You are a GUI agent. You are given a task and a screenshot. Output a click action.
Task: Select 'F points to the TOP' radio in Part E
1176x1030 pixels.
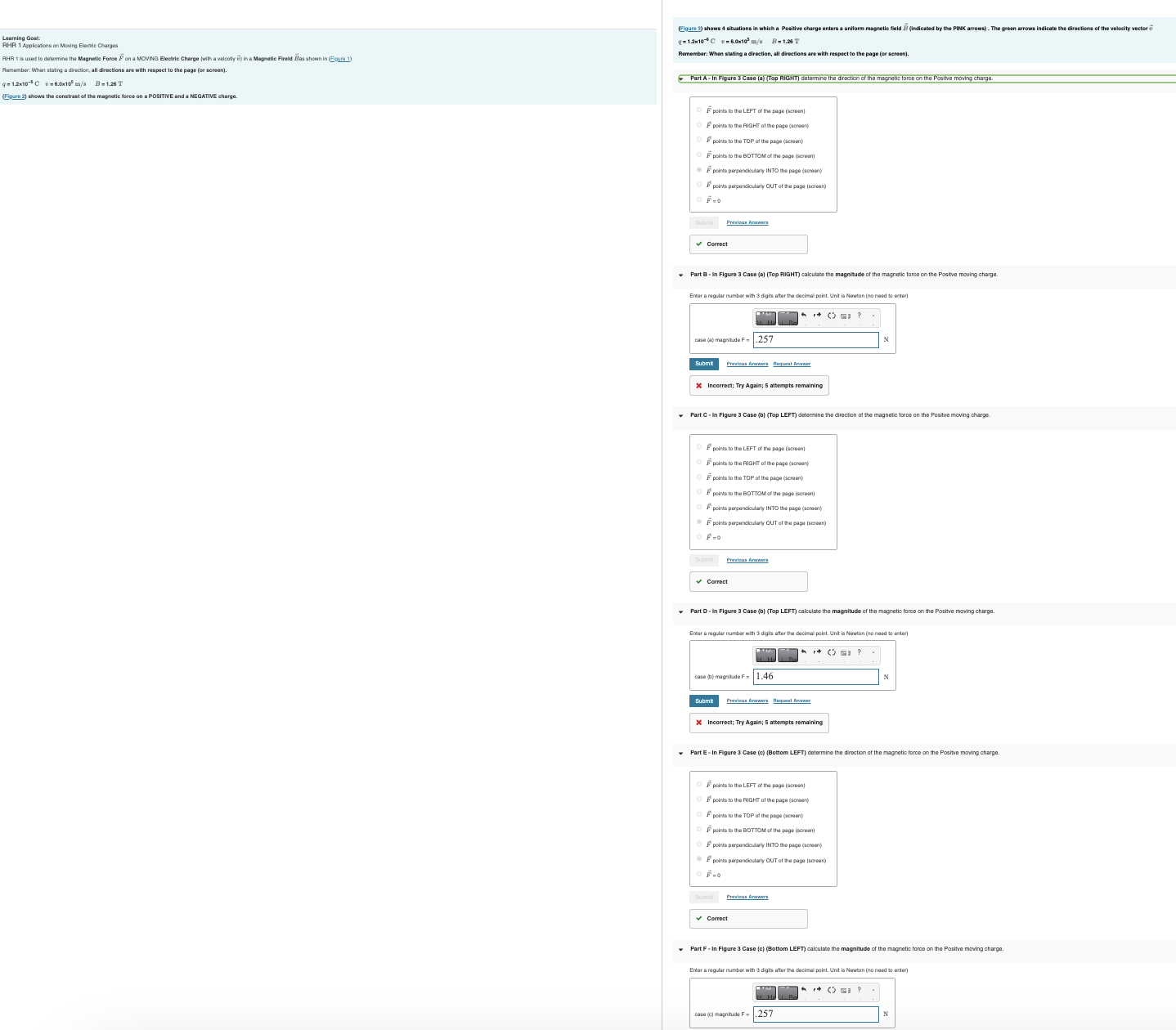click(699, 815)
